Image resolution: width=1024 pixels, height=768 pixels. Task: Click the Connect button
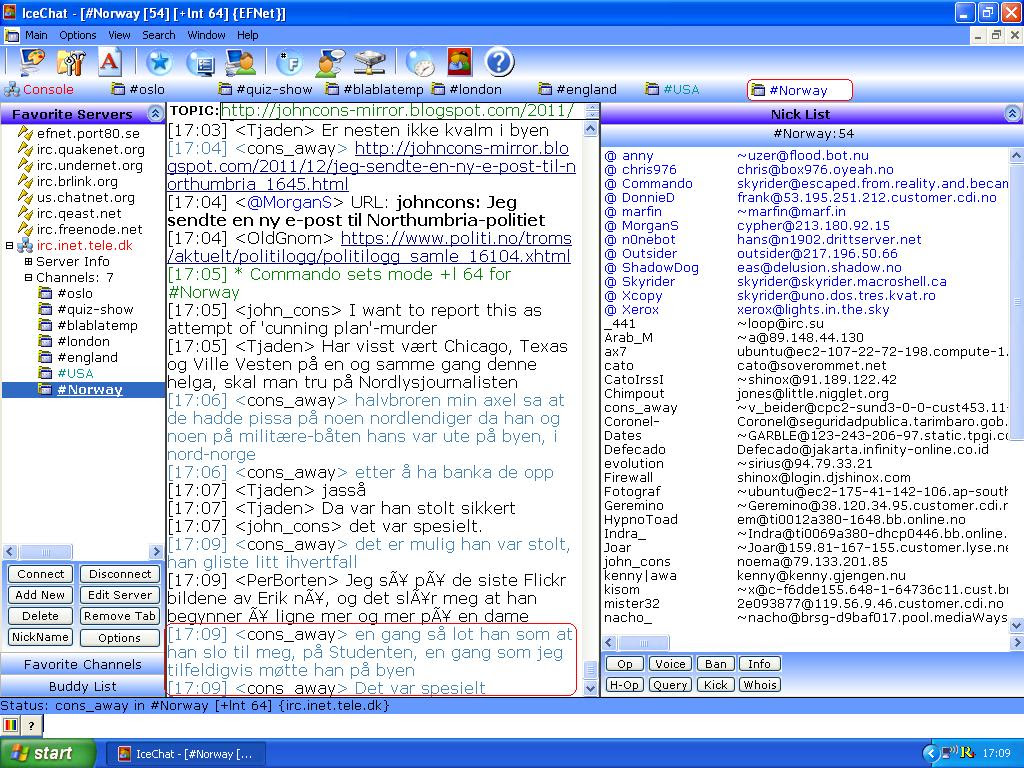(40, 574)
